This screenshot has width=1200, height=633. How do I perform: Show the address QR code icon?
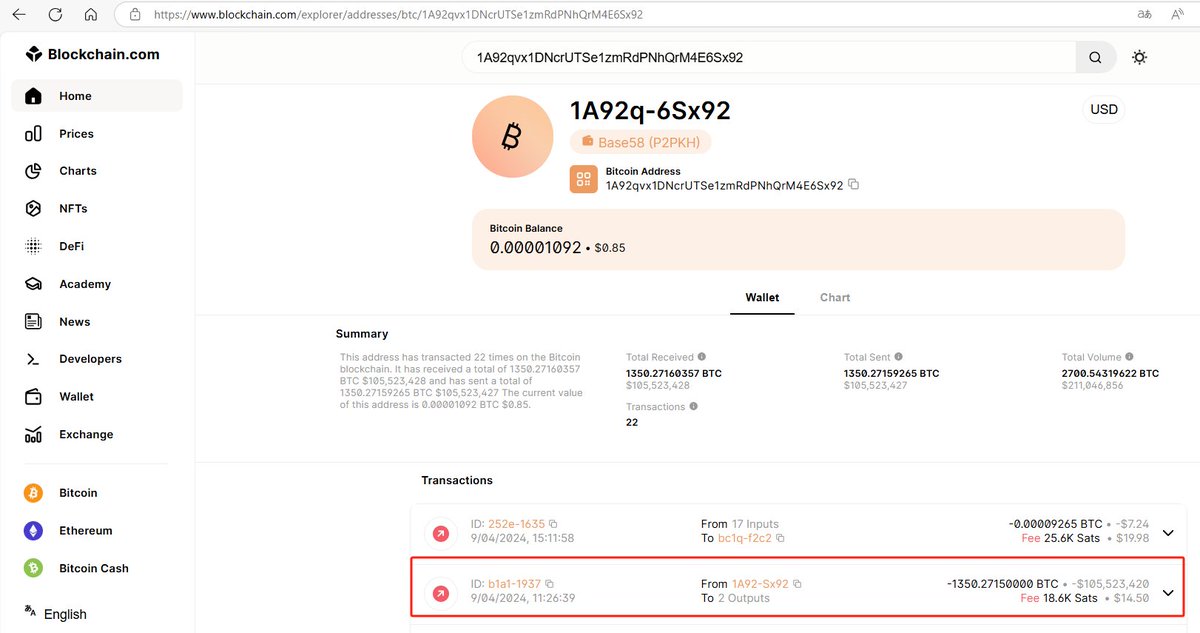[584, 179]
